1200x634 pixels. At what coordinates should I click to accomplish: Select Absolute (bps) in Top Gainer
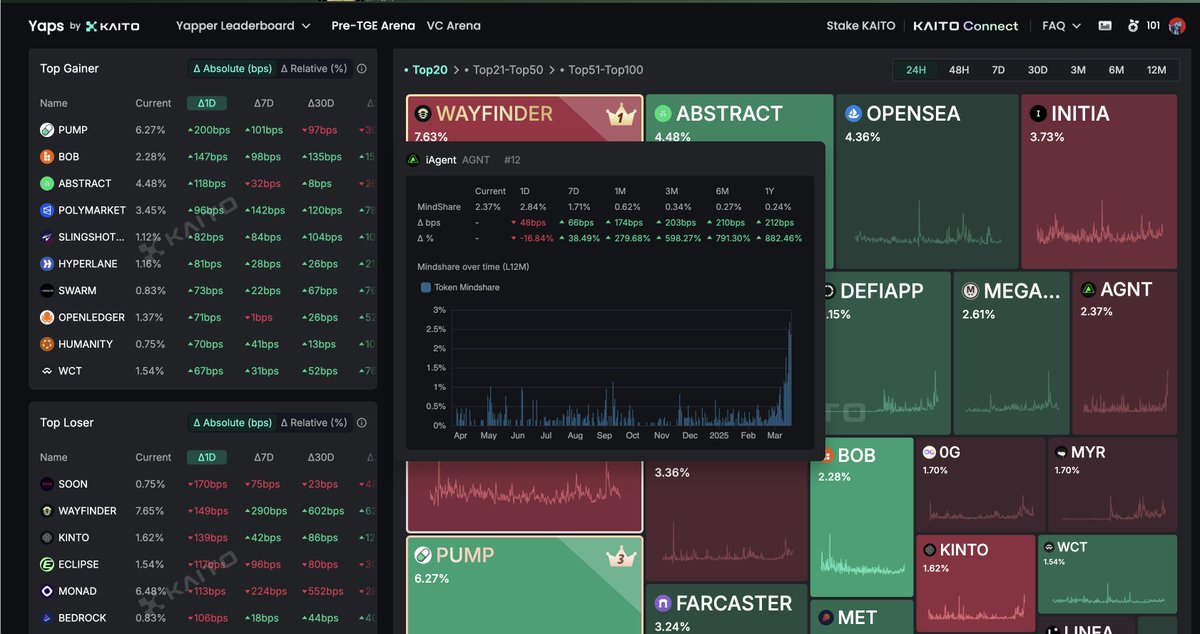233,69
